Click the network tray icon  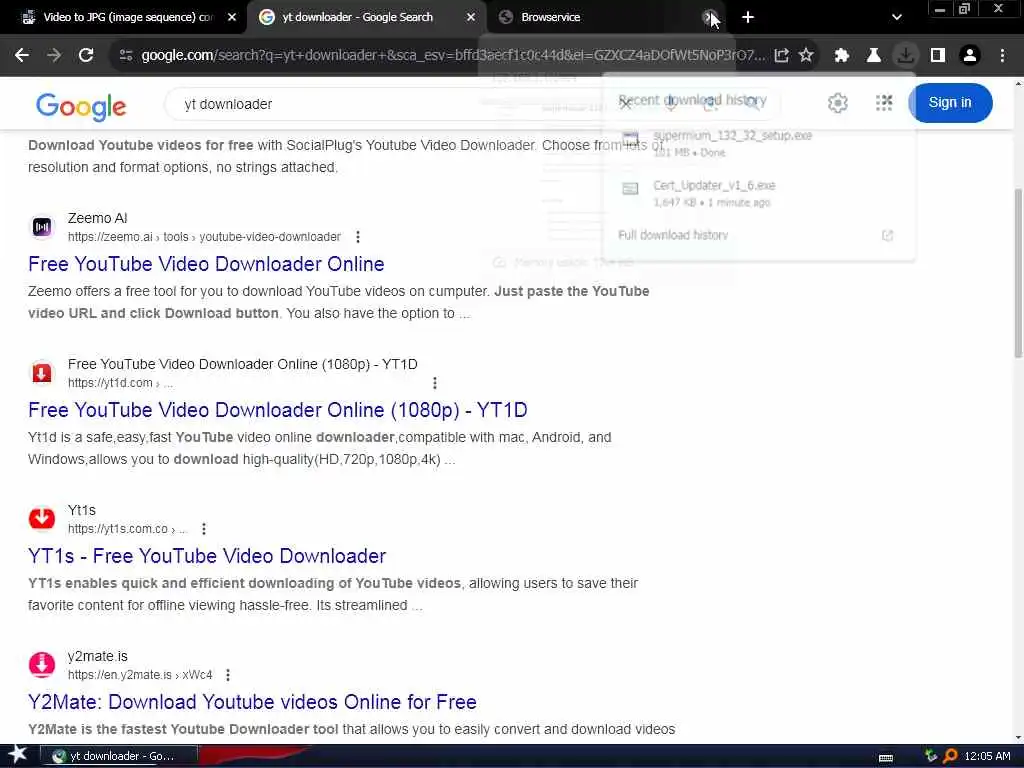coord(931,756)
